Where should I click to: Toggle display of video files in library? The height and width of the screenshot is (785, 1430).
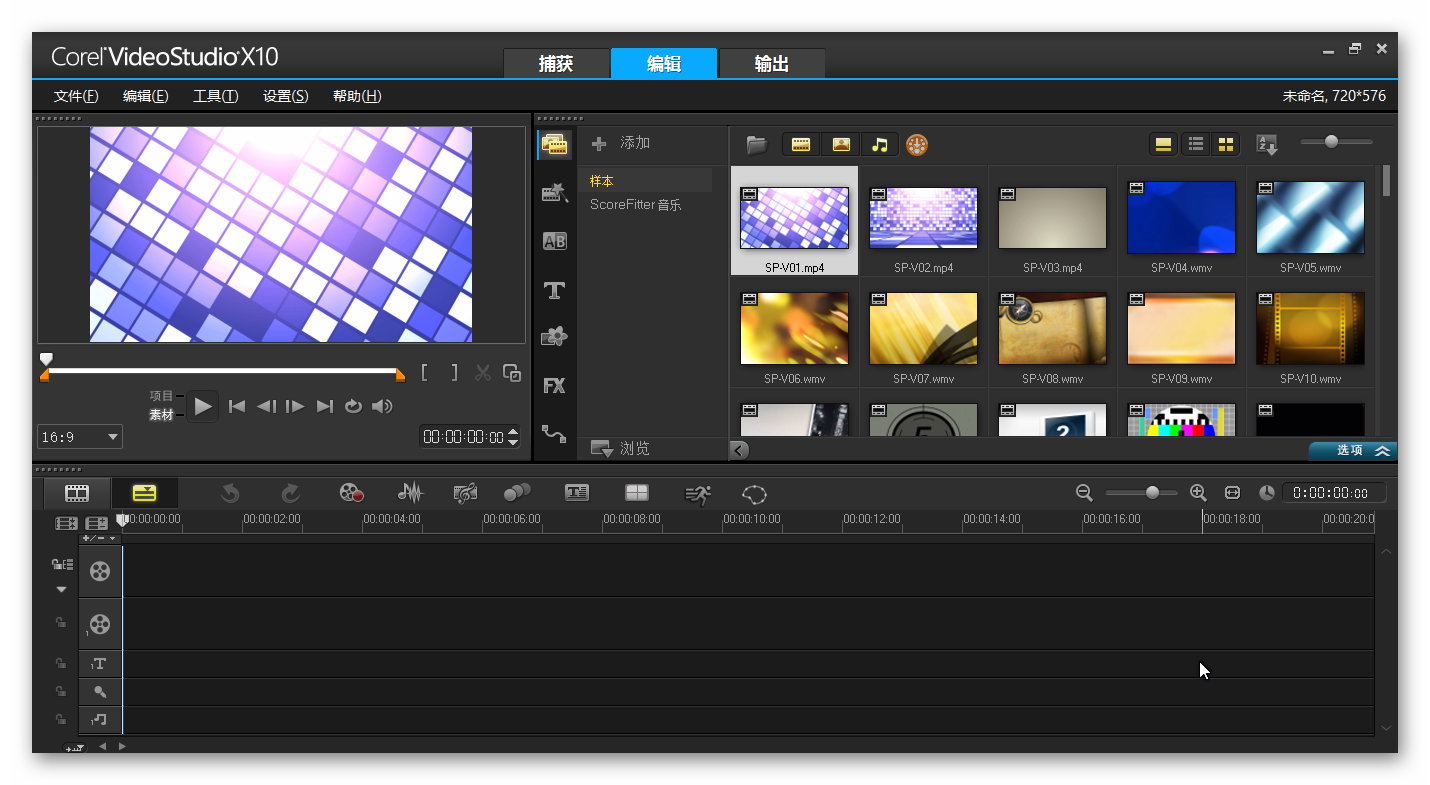pos(801,145)
